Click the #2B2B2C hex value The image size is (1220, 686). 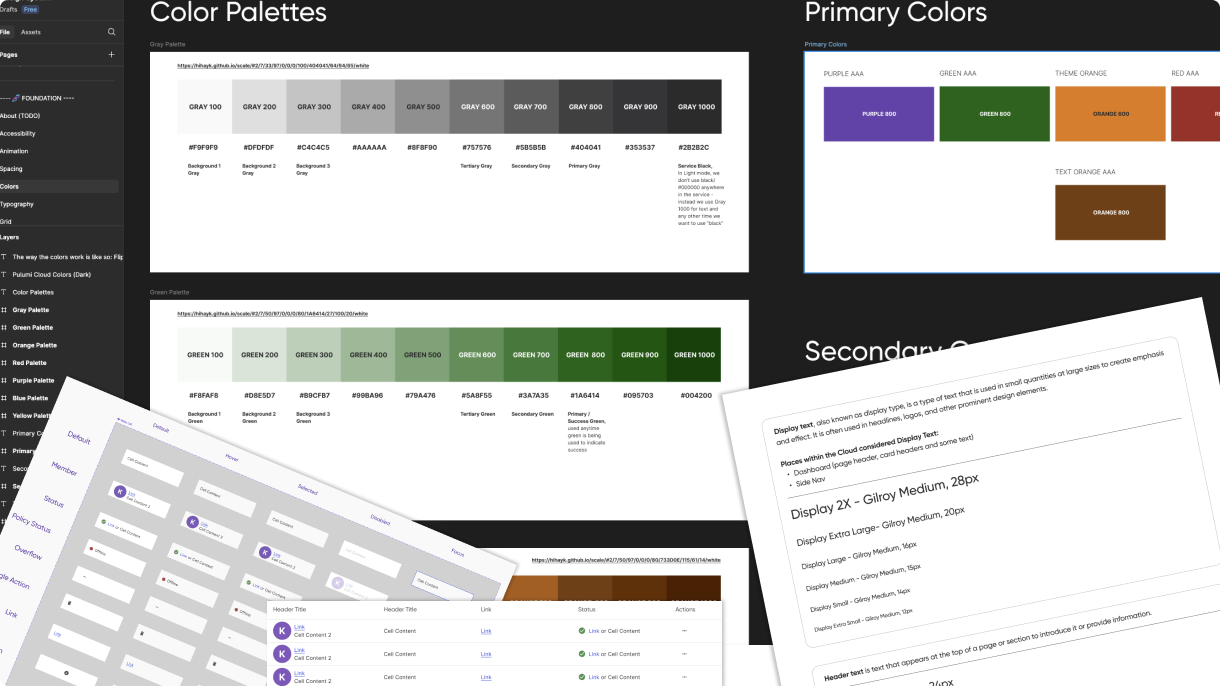[x=694, y=147]
